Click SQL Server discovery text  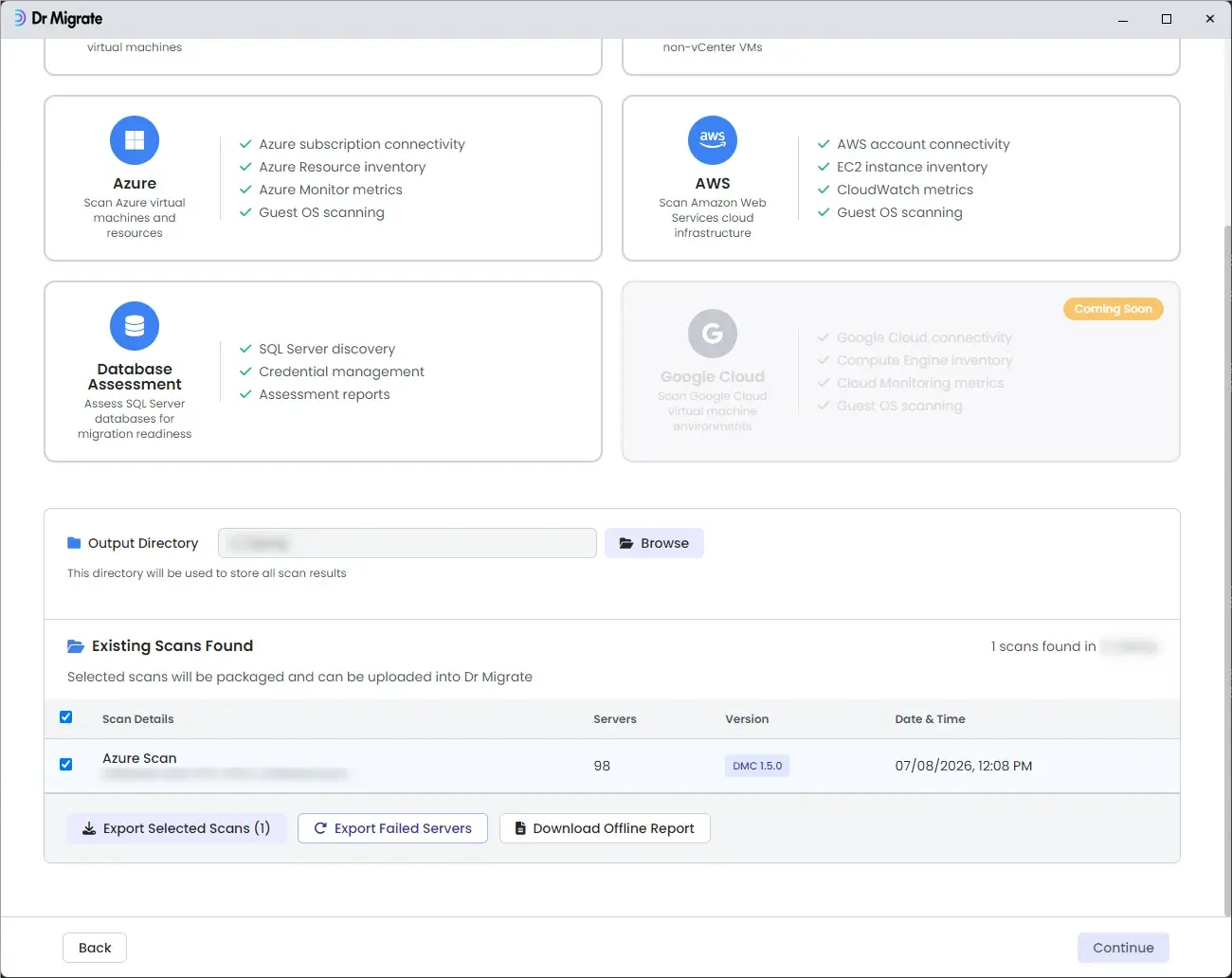[x=327, y=349]
